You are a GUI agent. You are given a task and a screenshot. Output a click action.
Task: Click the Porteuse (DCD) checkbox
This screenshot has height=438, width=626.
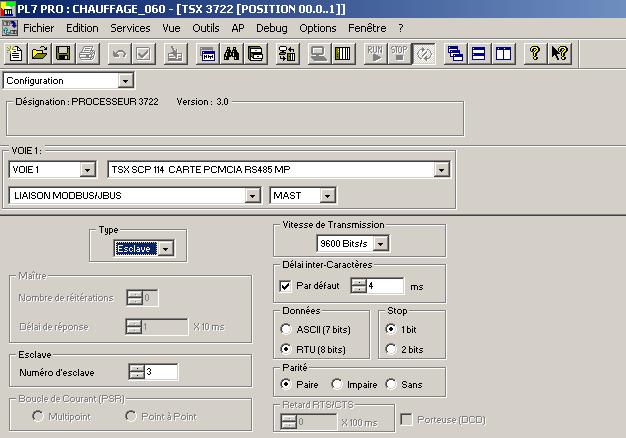(406, 420)
